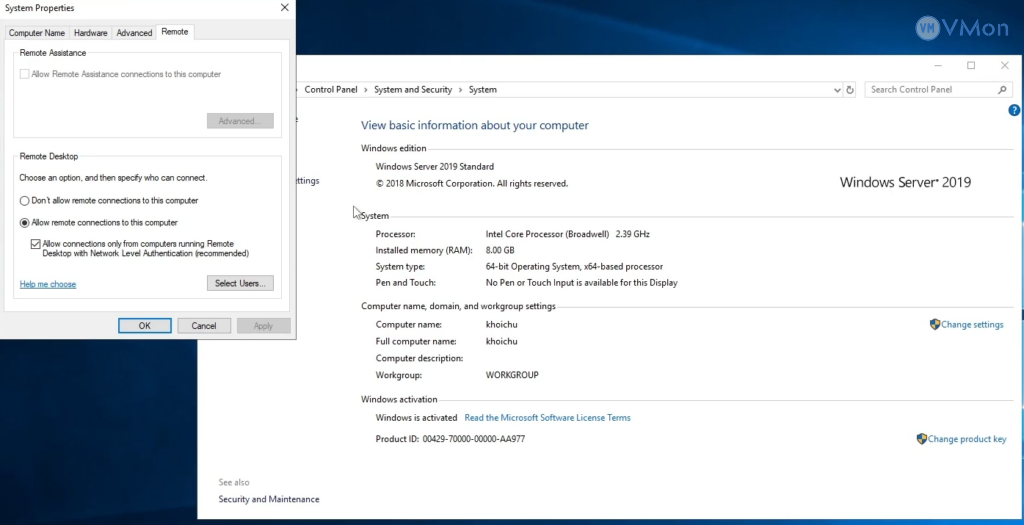
Task: Close the System Properties dialog
Action: click(x=284, y=8)
